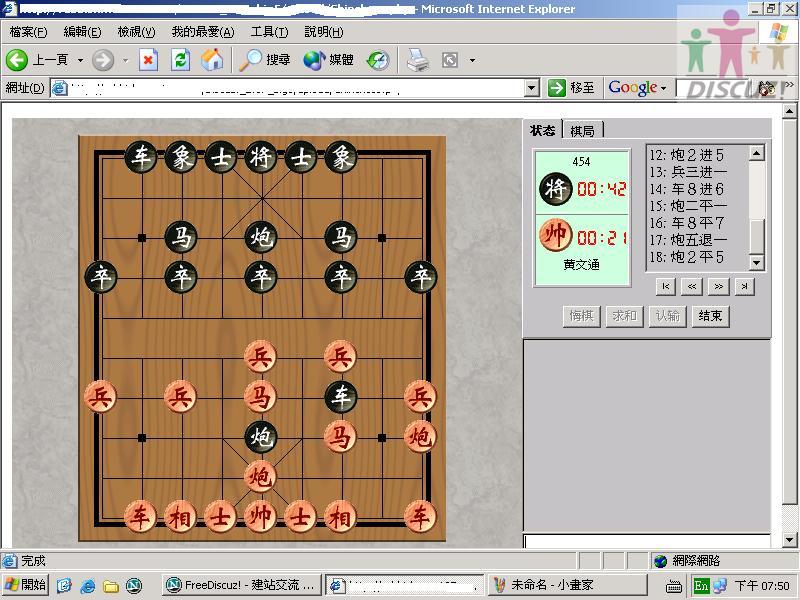
Task: Click the IE page icon in the address bar
Action: point(60,88)
